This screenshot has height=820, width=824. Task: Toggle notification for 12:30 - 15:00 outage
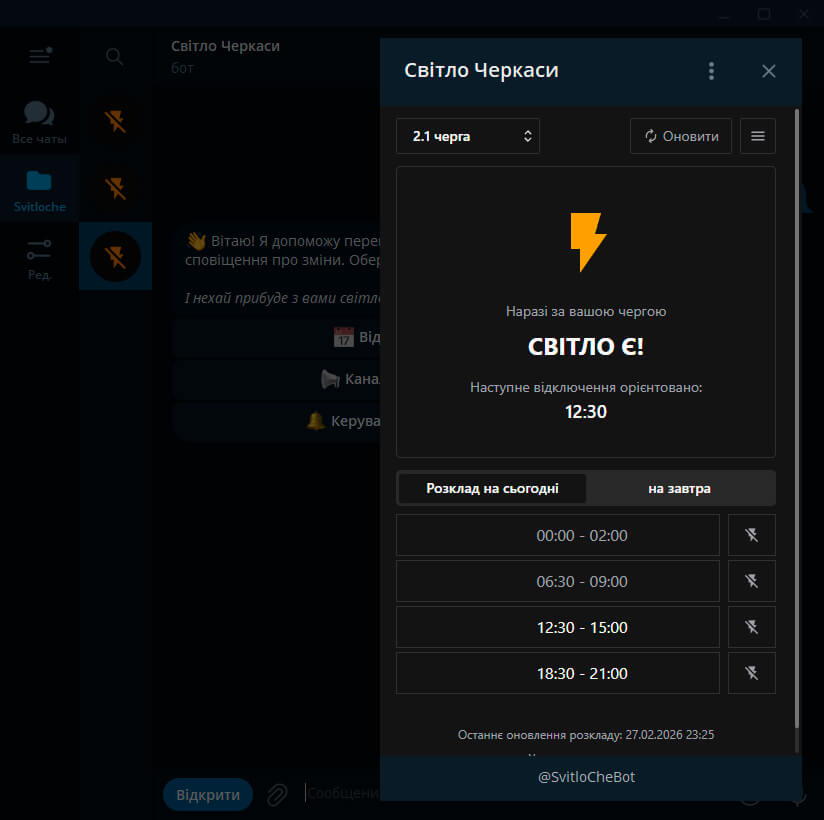point(751,627)
